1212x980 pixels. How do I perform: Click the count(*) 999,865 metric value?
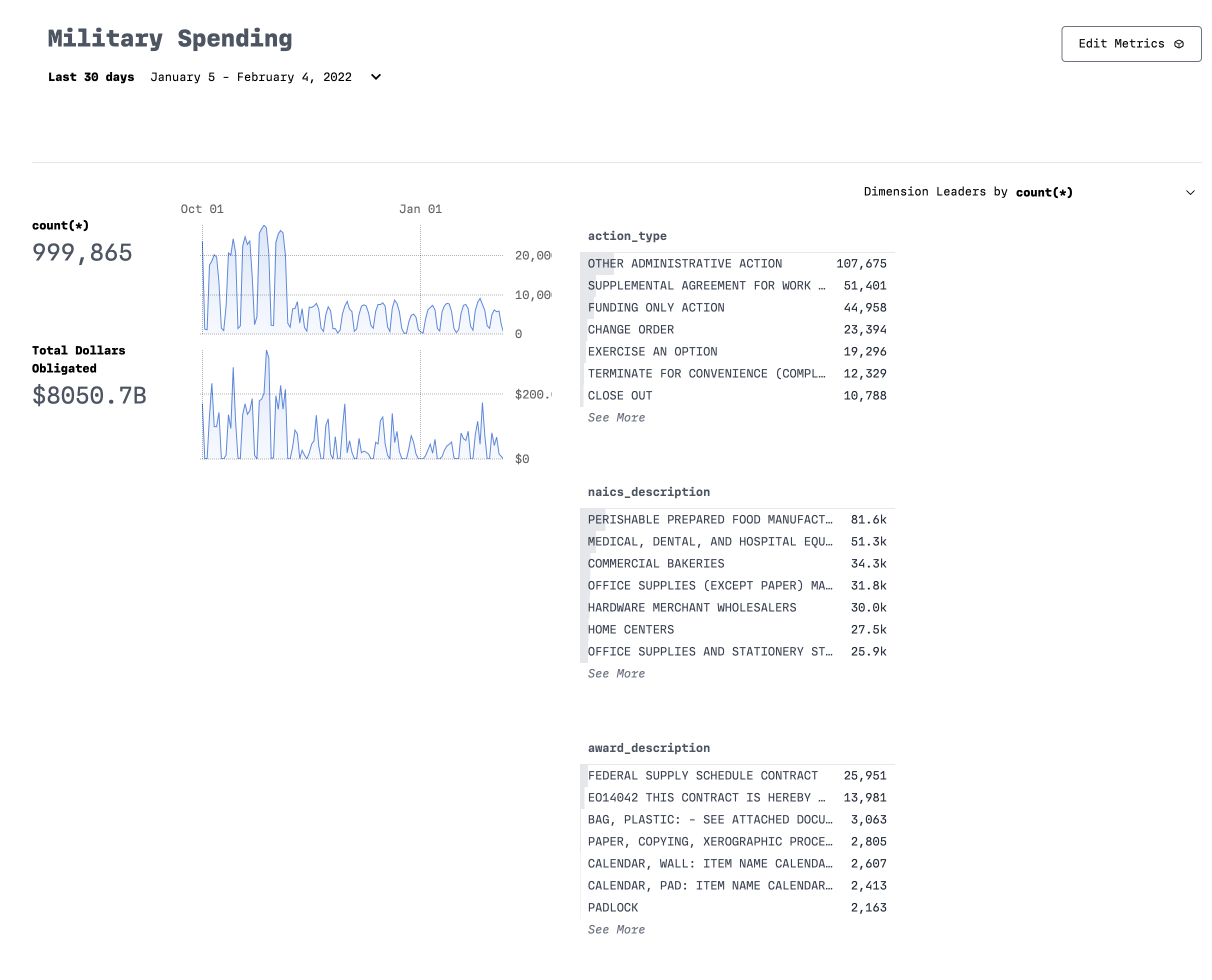point(82,252)
